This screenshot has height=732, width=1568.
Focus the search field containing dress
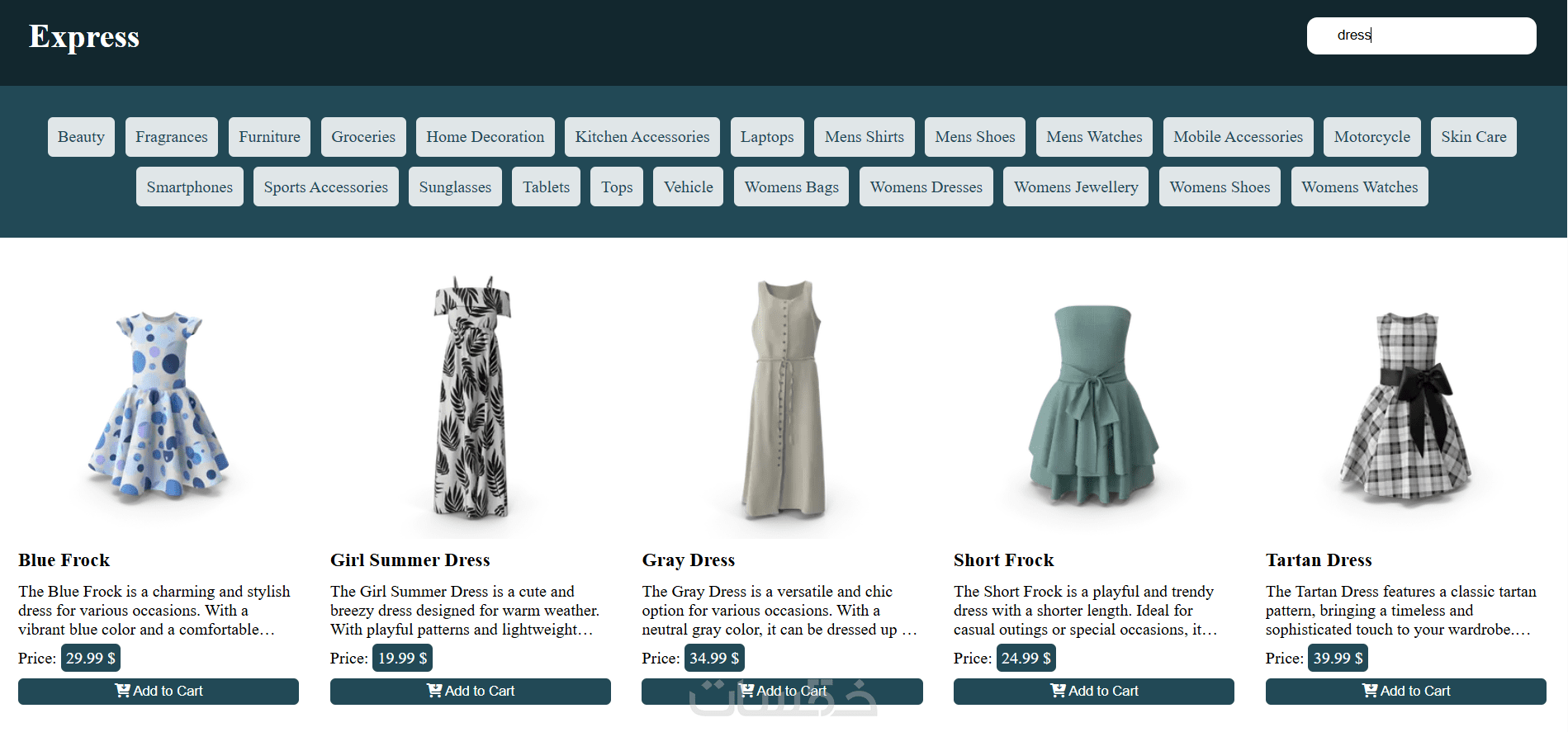coord(1421,35)
